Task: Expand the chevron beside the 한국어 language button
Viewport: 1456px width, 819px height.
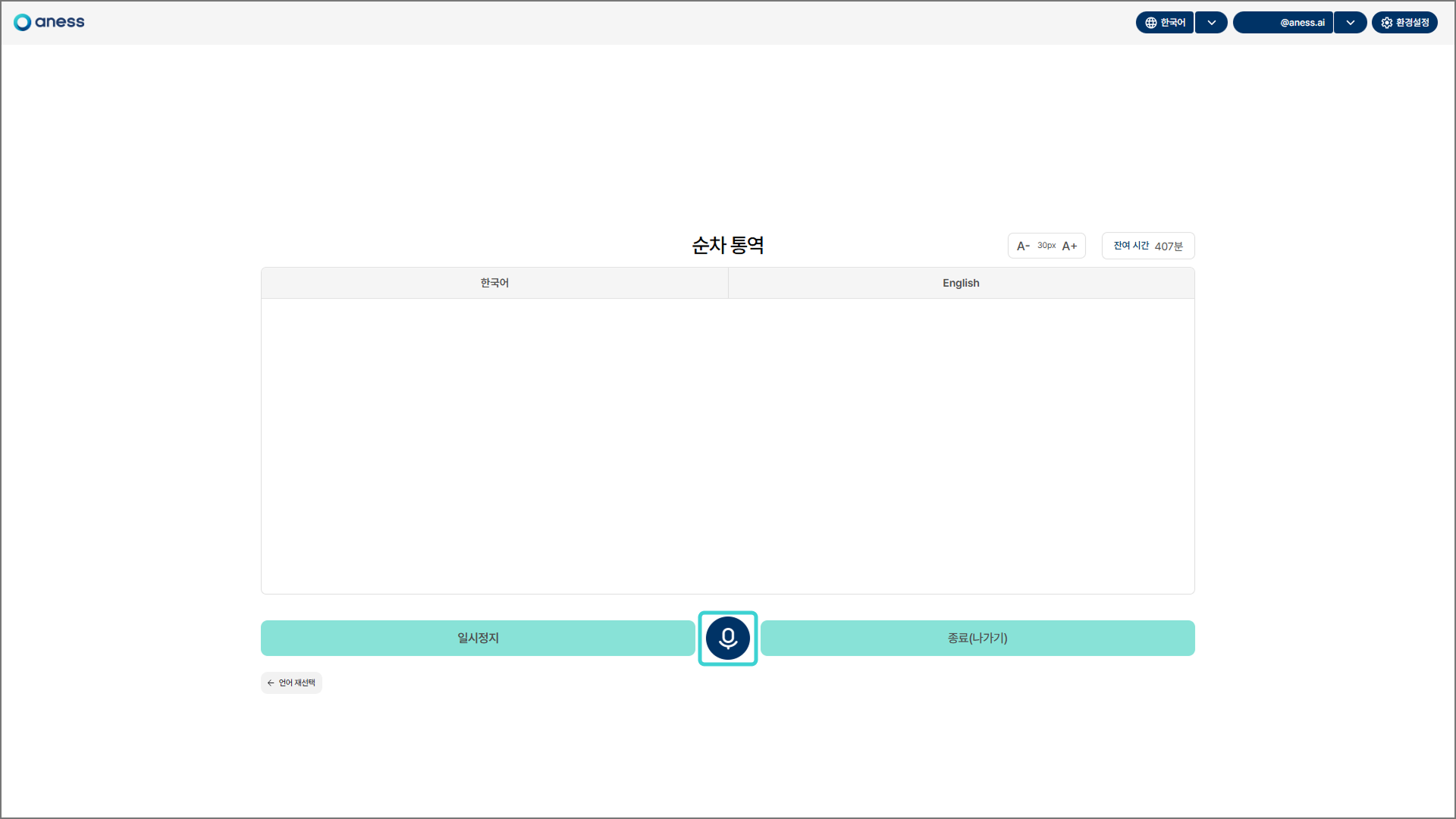Action: [1211, 23]
